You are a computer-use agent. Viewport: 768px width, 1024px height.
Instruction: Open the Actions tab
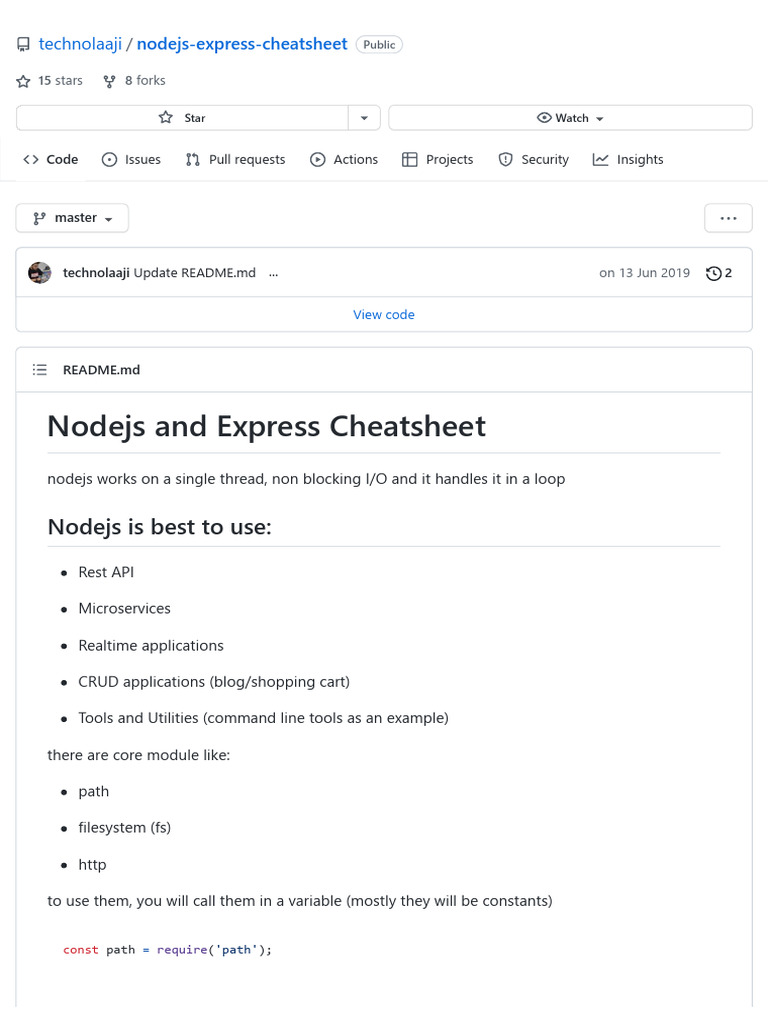click(344, 160)
